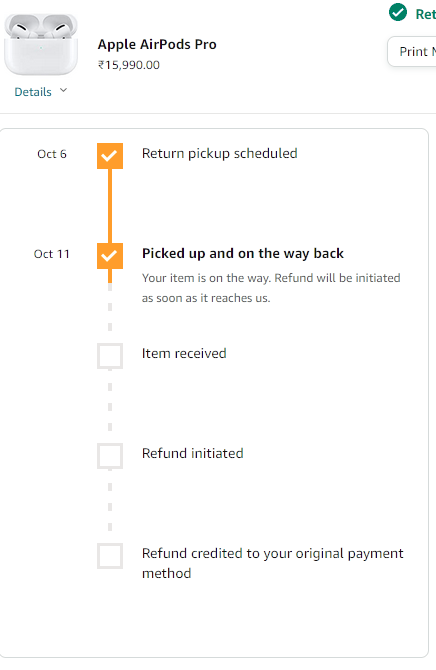Select the empty Item received step box
Image resolution: width=436 pixels, height=670 pixels.
point(110,356)
